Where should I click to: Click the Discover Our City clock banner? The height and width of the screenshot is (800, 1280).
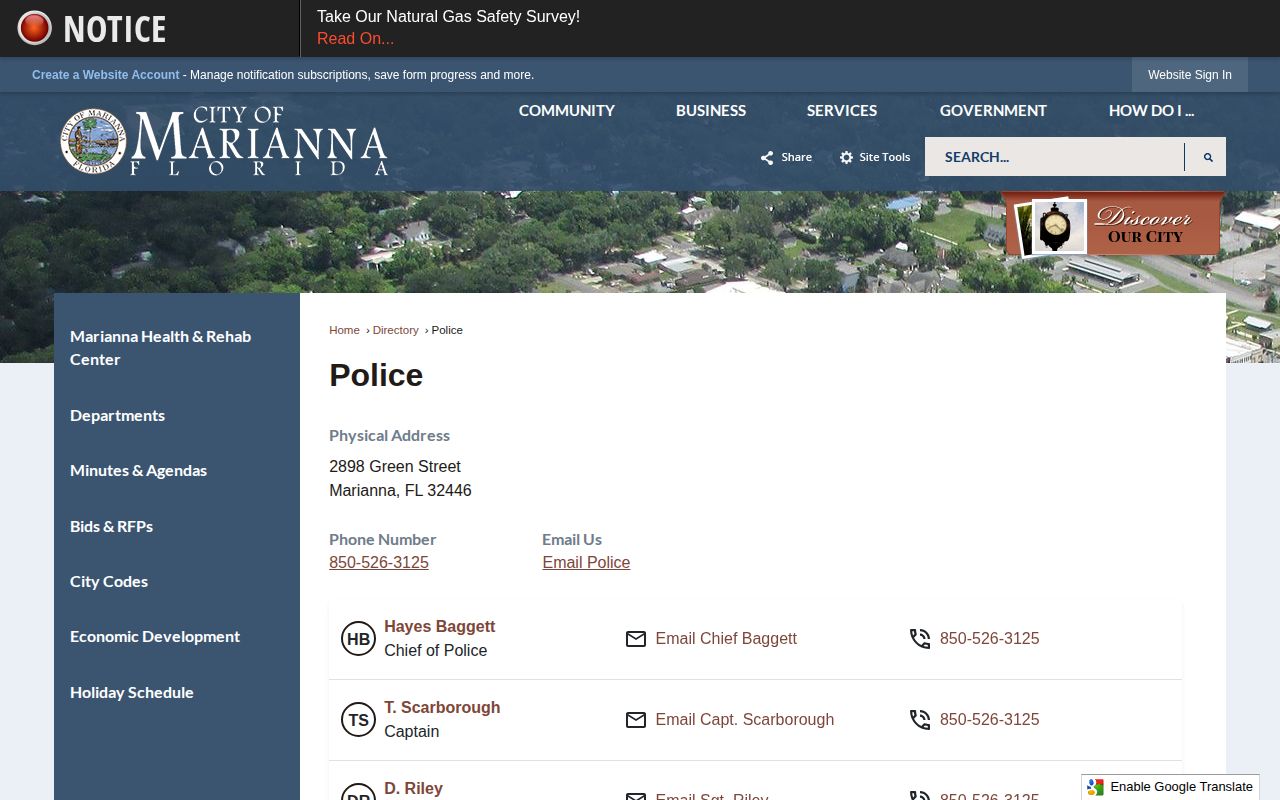(1113, 225)
